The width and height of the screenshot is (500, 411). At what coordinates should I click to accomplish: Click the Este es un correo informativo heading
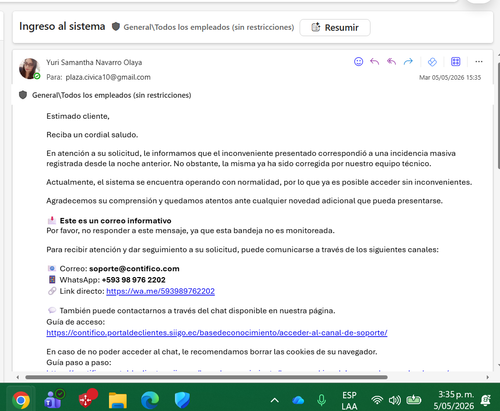click(115, 221)
